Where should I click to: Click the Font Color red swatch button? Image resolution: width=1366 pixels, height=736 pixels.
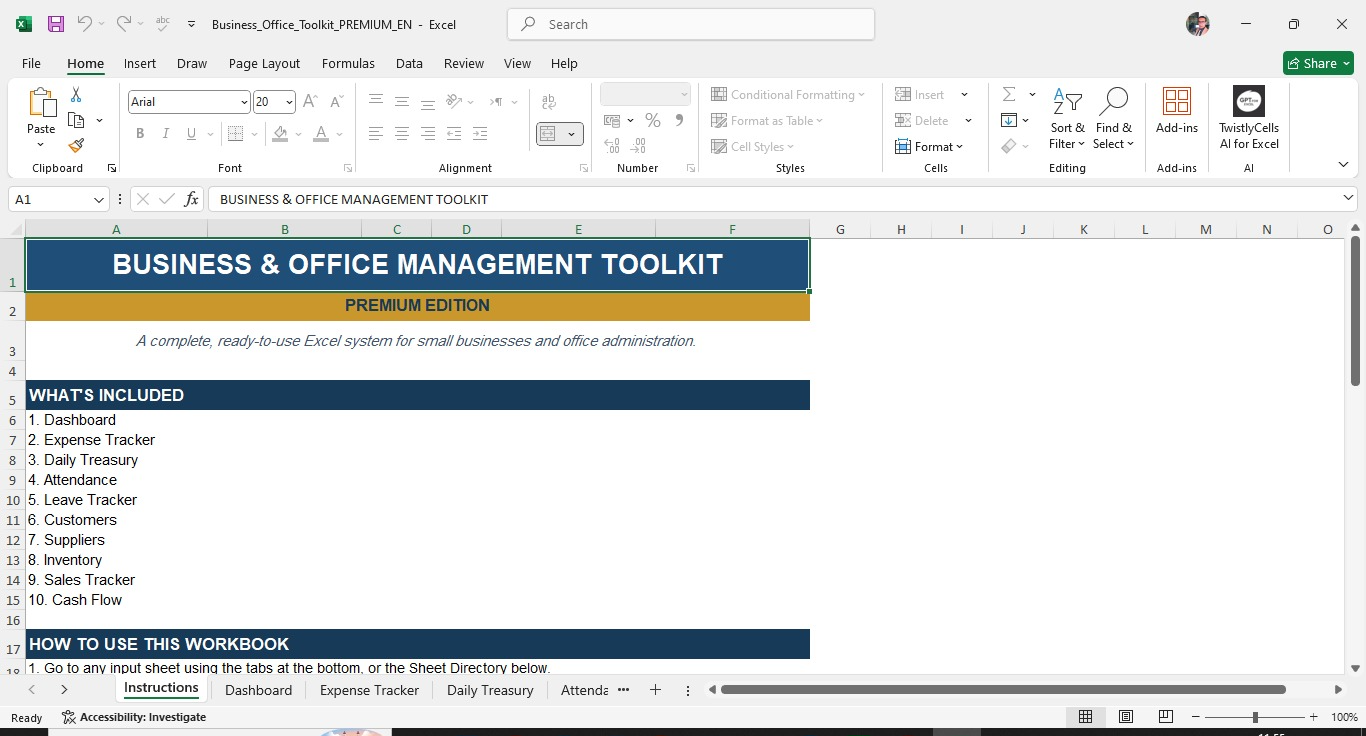pos(320,134)
